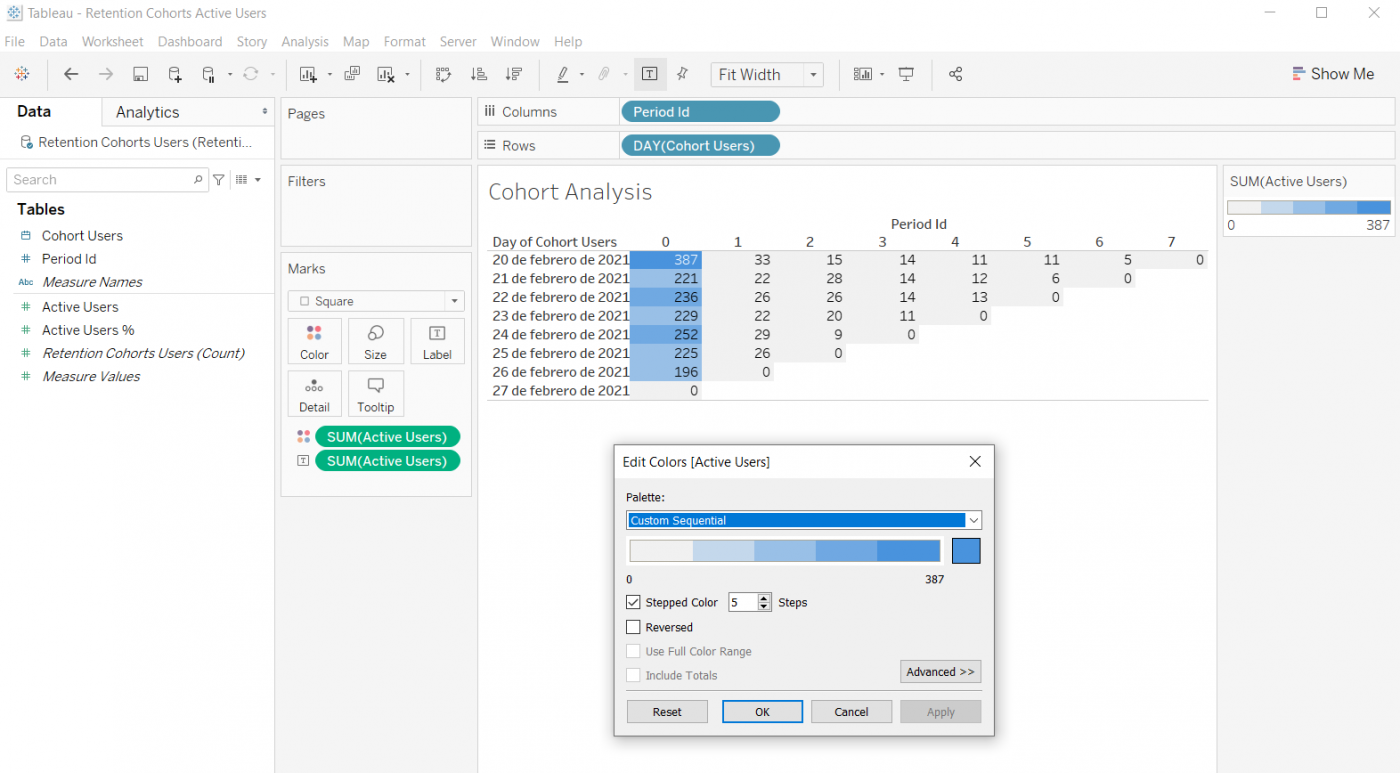Image resolution: width=1400 pixels, height=773 pixels.
Task: Click the Share workbook icon
Action: tap(955, 74)
